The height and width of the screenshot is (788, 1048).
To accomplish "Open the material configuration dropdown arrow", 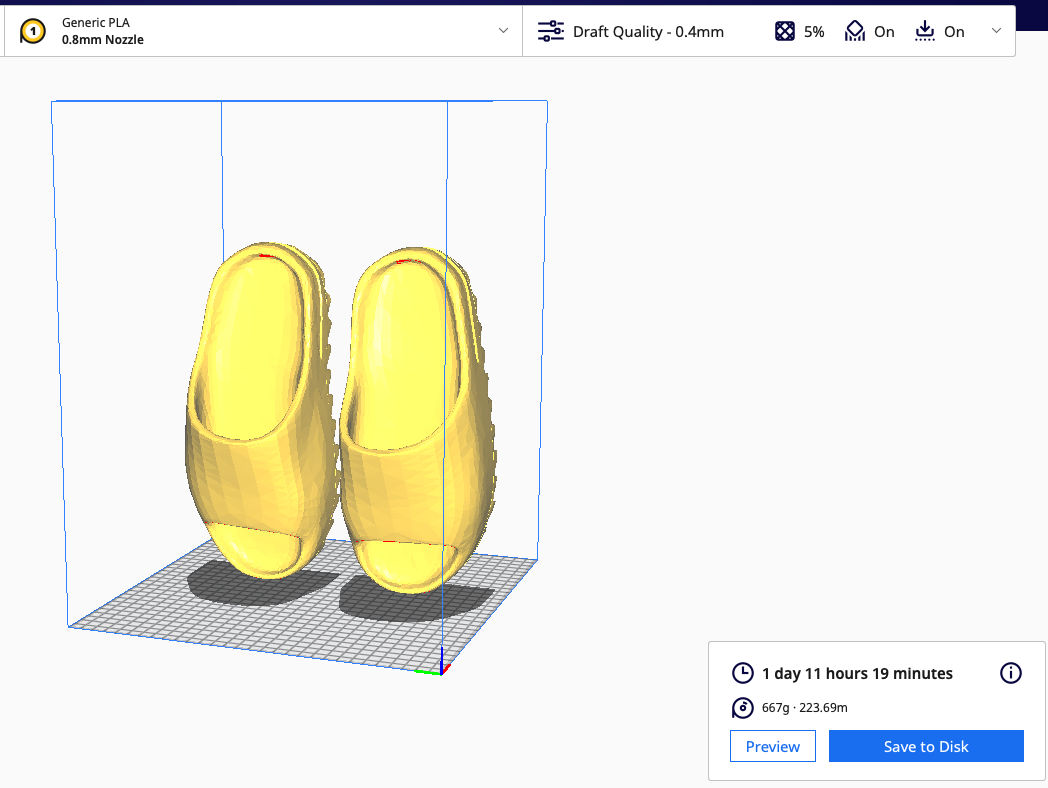I will [x=503, y=31].
